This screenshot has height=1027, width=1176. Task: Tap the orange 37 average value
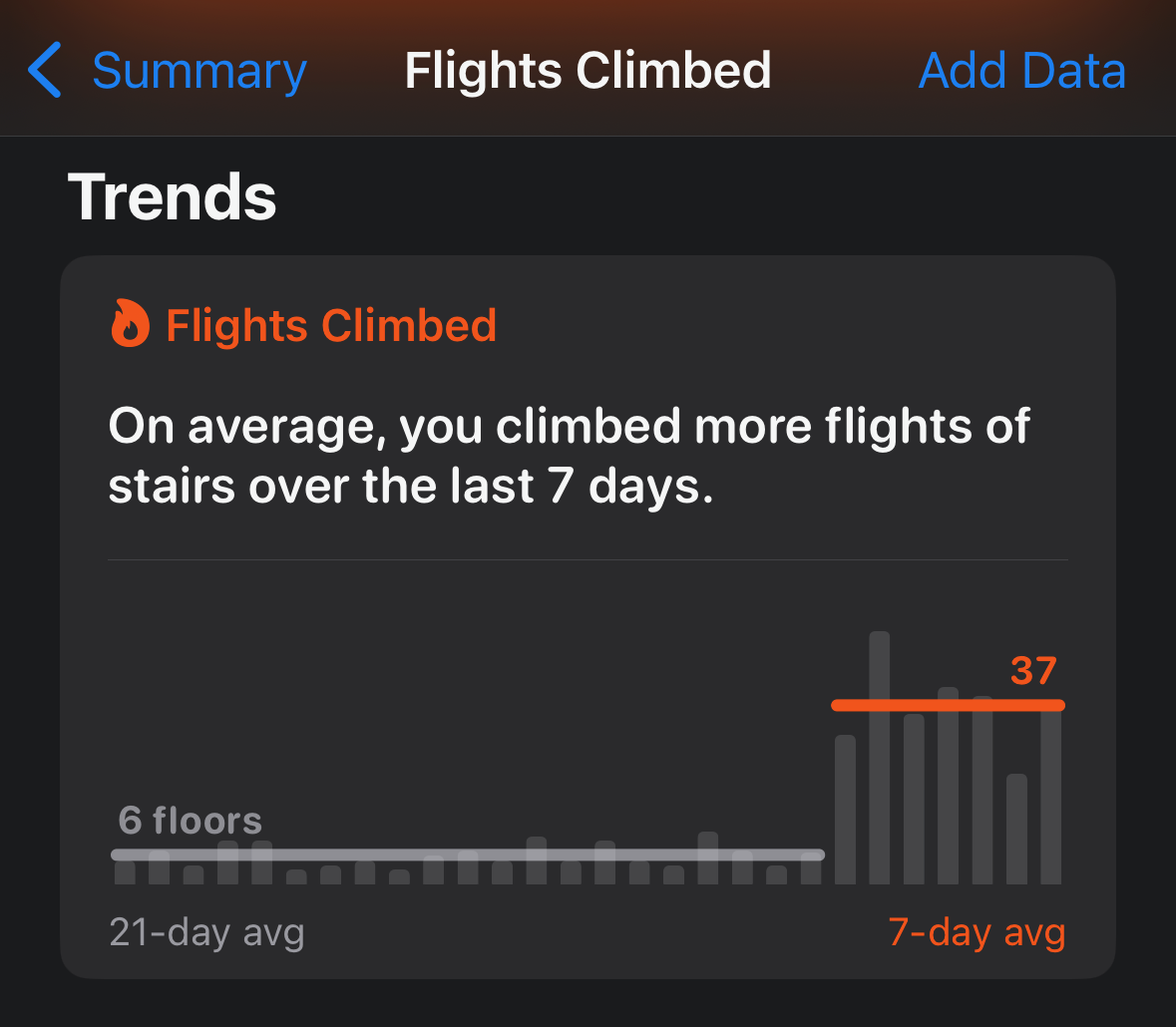1032,670
